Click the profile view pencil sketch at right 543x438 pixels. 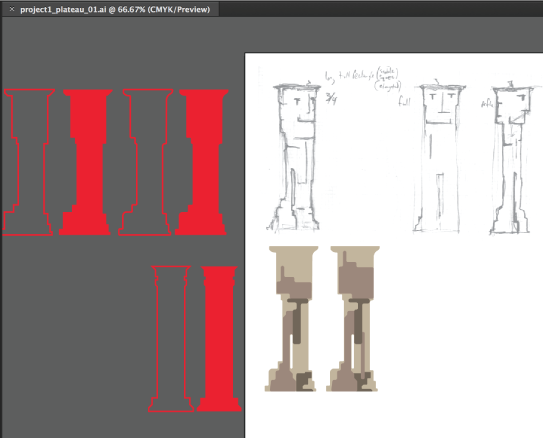(x=513, y=159)
